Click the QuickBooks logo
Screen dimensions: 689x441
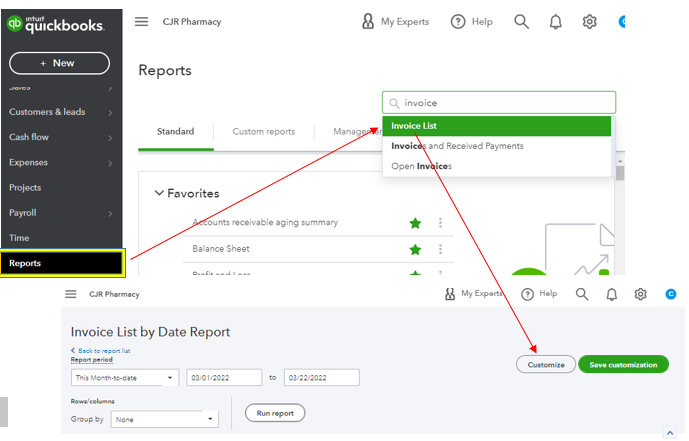(x=55, y=25)
